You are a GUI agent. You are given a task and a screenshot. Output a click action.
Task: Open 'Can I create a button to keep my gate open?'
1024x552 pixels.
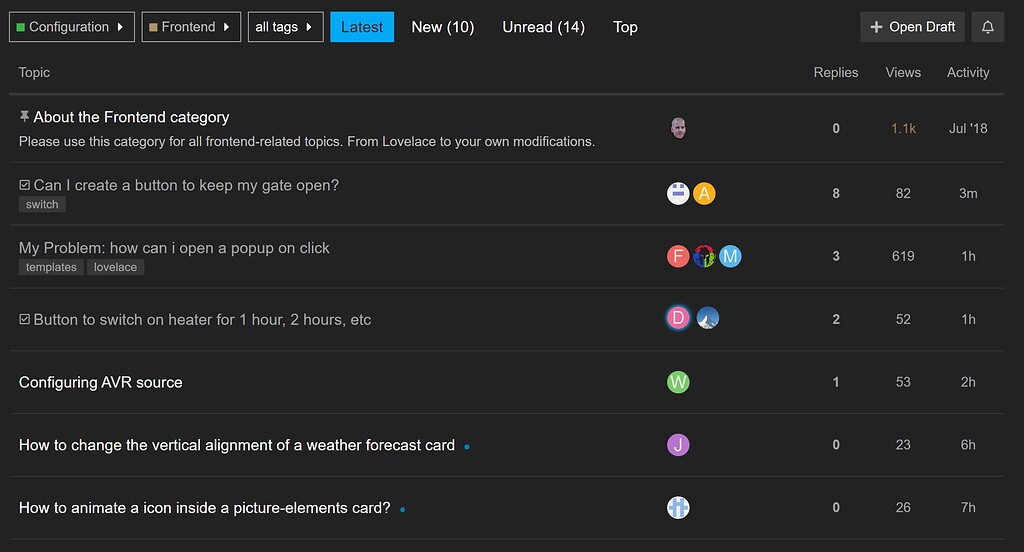point(186,185)
